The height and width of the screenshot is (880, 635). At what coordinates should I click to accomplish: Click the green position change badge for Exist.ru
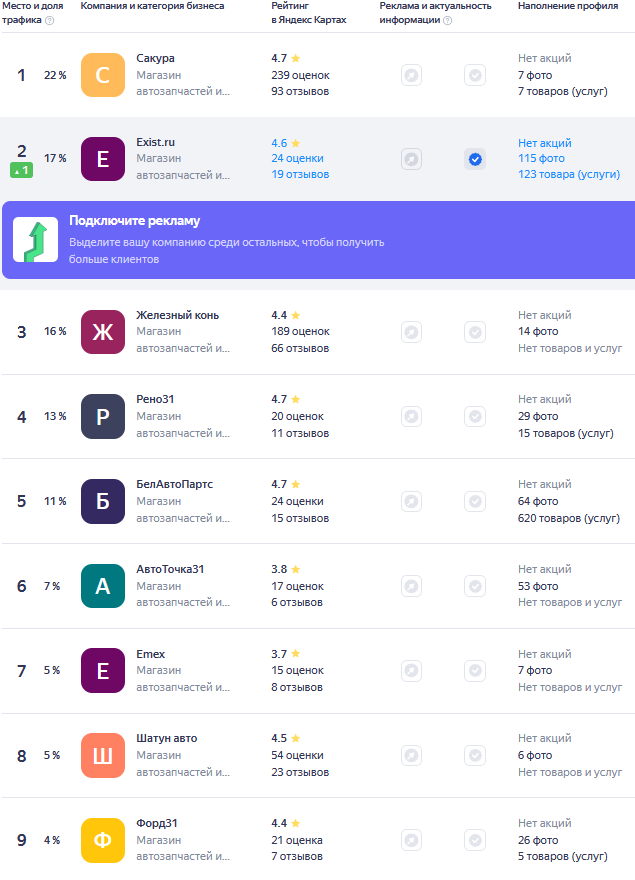coord(21,171)
